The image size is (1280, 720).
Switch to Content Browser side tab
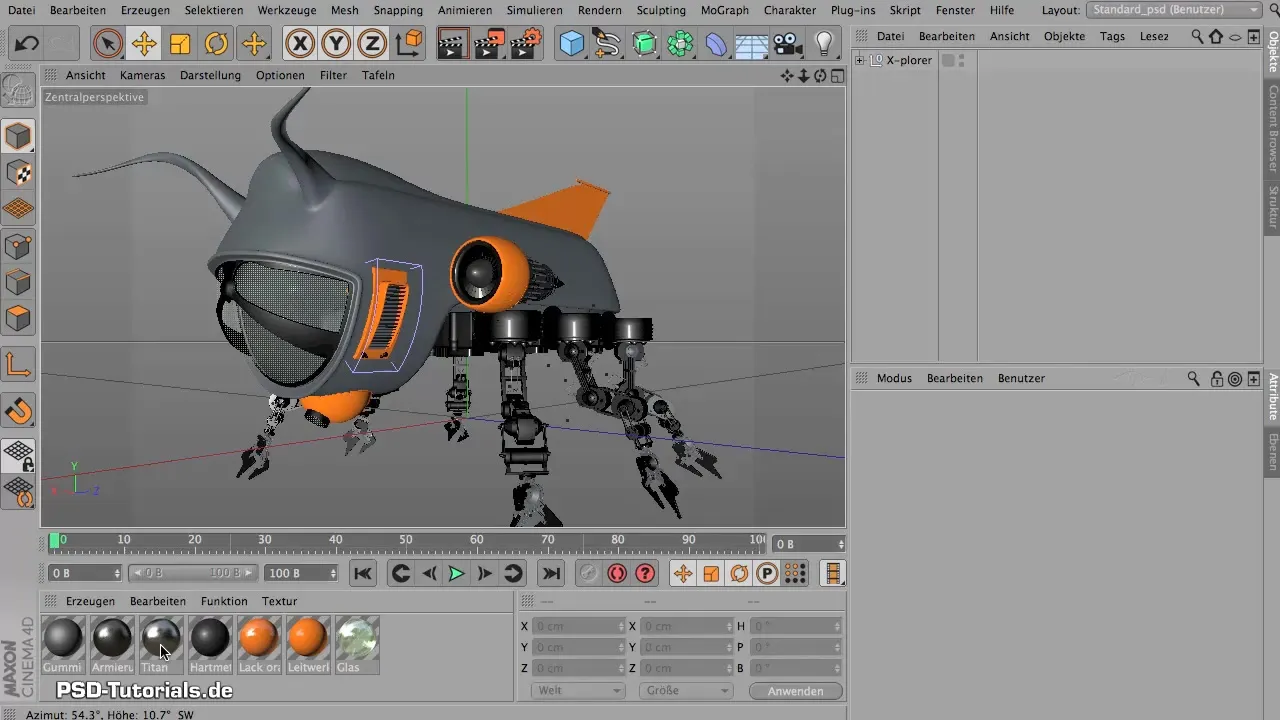pyautogui.click(x=1272, y=128)
